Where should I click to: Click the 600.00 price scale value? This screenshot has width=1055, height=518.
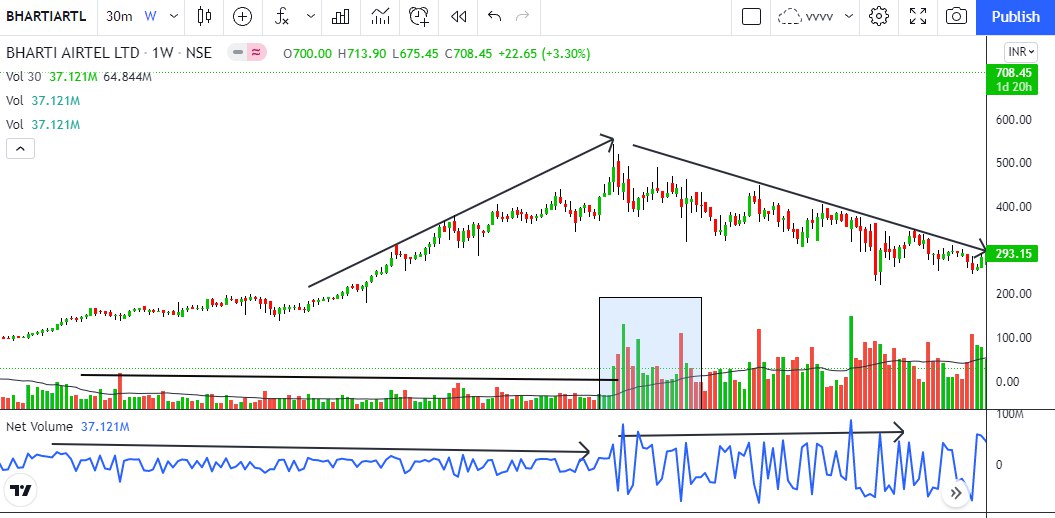[x=1013, y=120]
